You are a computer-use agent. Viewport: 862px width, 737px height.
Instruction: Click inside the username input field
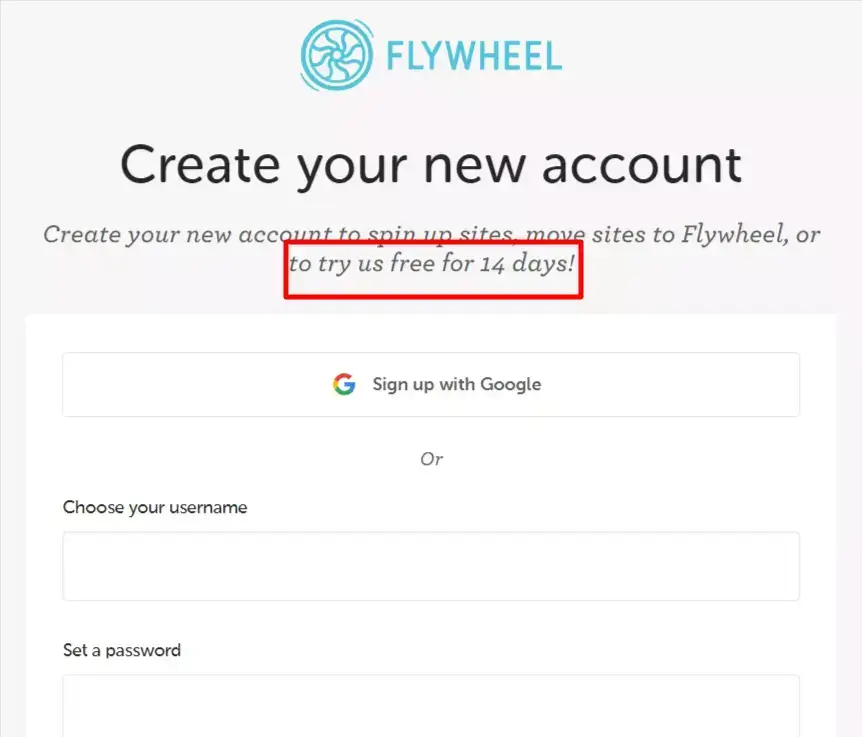point(431,565)
